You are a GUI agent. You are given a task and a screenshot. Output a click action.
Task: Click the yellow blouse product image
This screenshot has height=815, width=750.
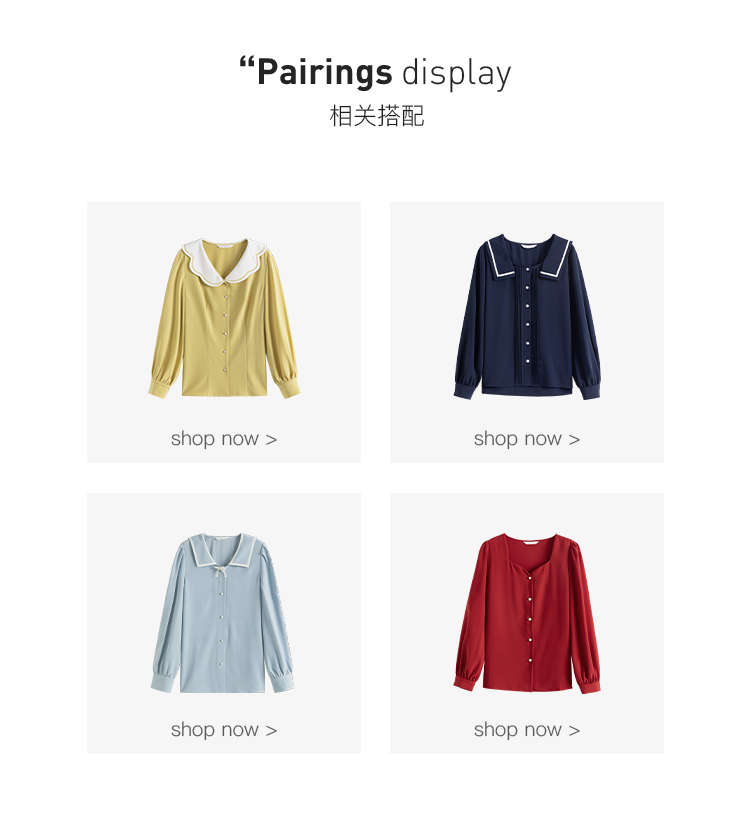[x=224, y=318]
